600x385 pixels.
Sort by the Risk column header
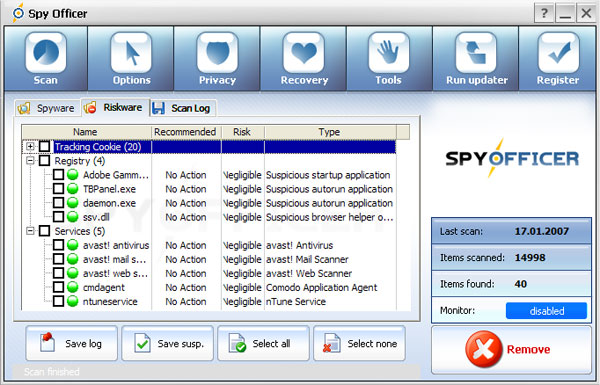click(x=243, y=132)
